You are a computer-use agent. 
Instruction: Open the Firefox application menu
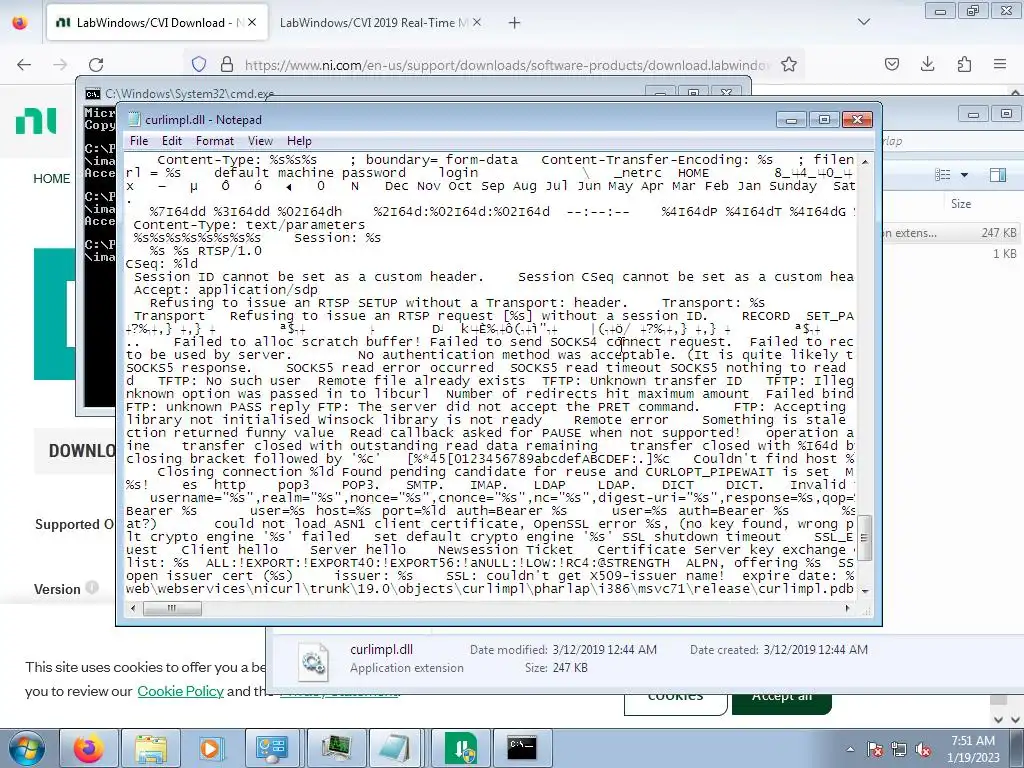point(1000,64)
